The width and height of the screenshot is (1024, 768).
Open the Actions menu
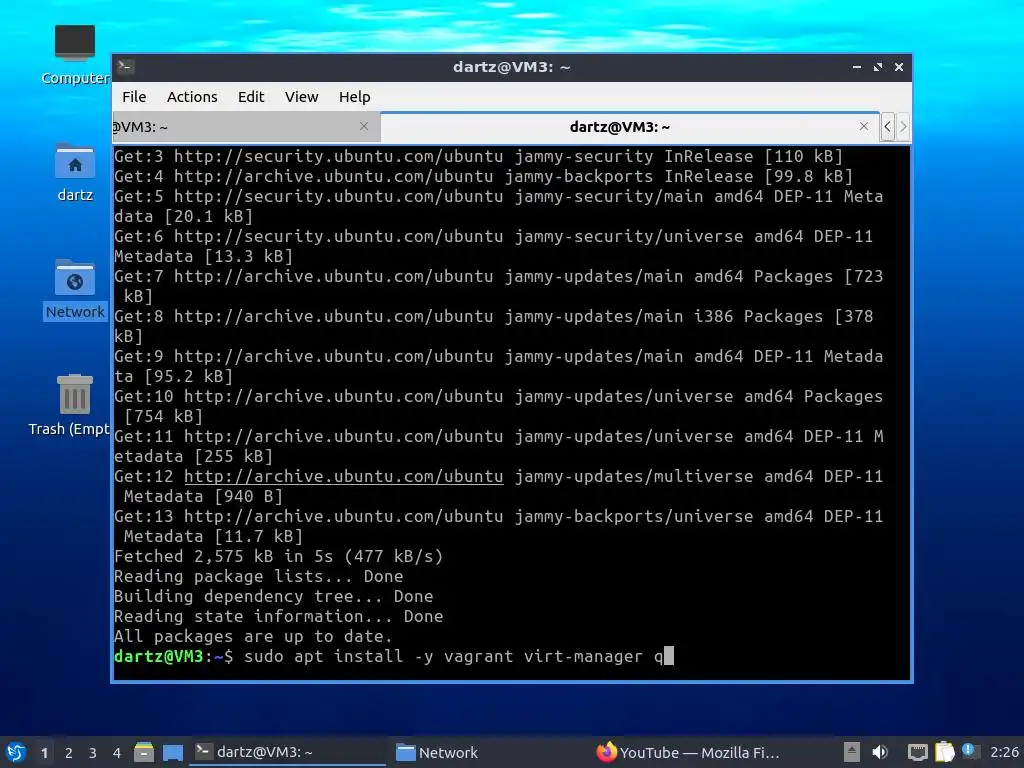click(x=192, y=97)
